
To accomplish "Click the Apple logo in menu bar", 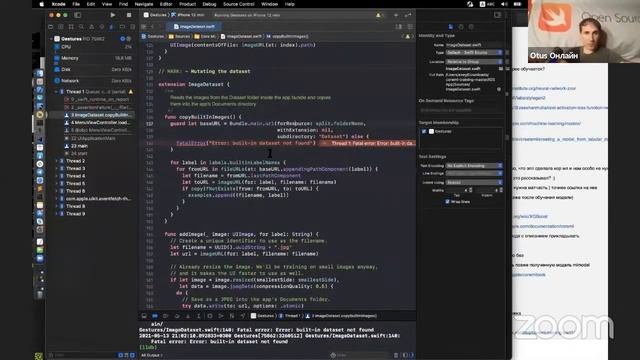I will click(x=41, y=4).
